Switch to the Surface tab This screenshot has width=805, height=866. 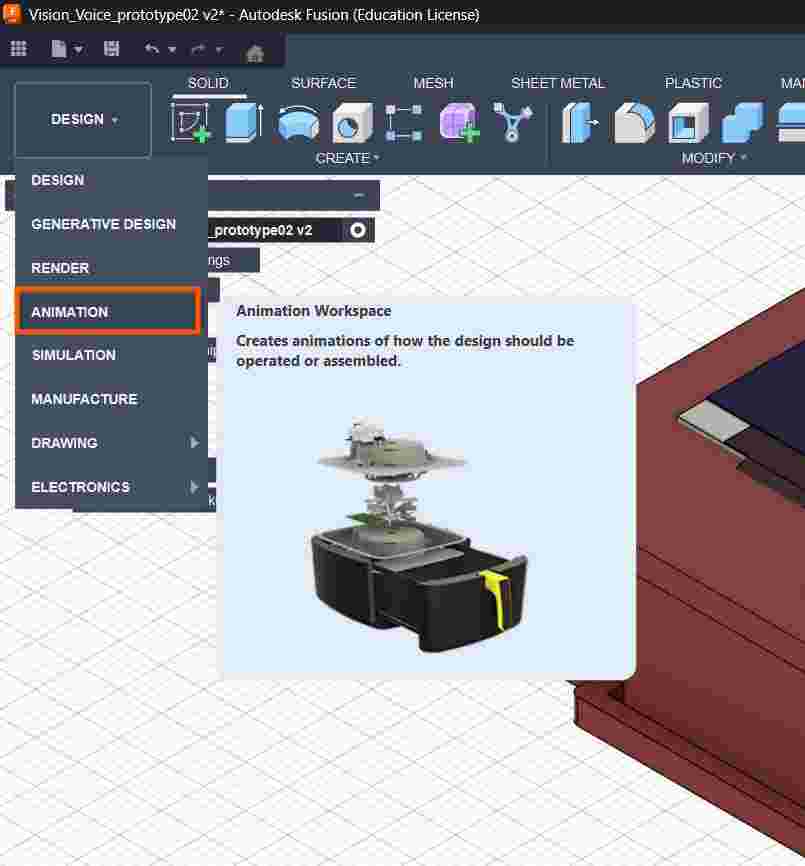[x=324, y=83]
